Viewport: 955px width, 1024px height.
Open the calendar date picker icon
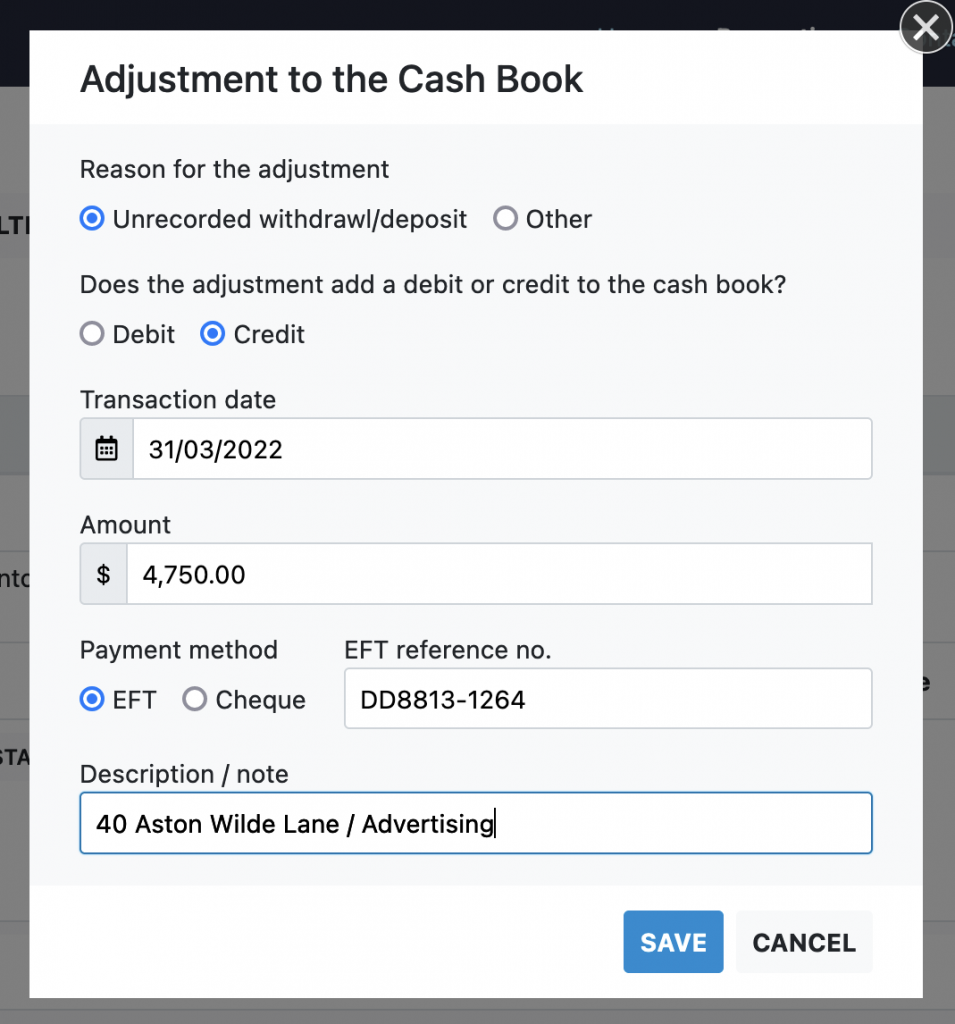pos(107,449)
